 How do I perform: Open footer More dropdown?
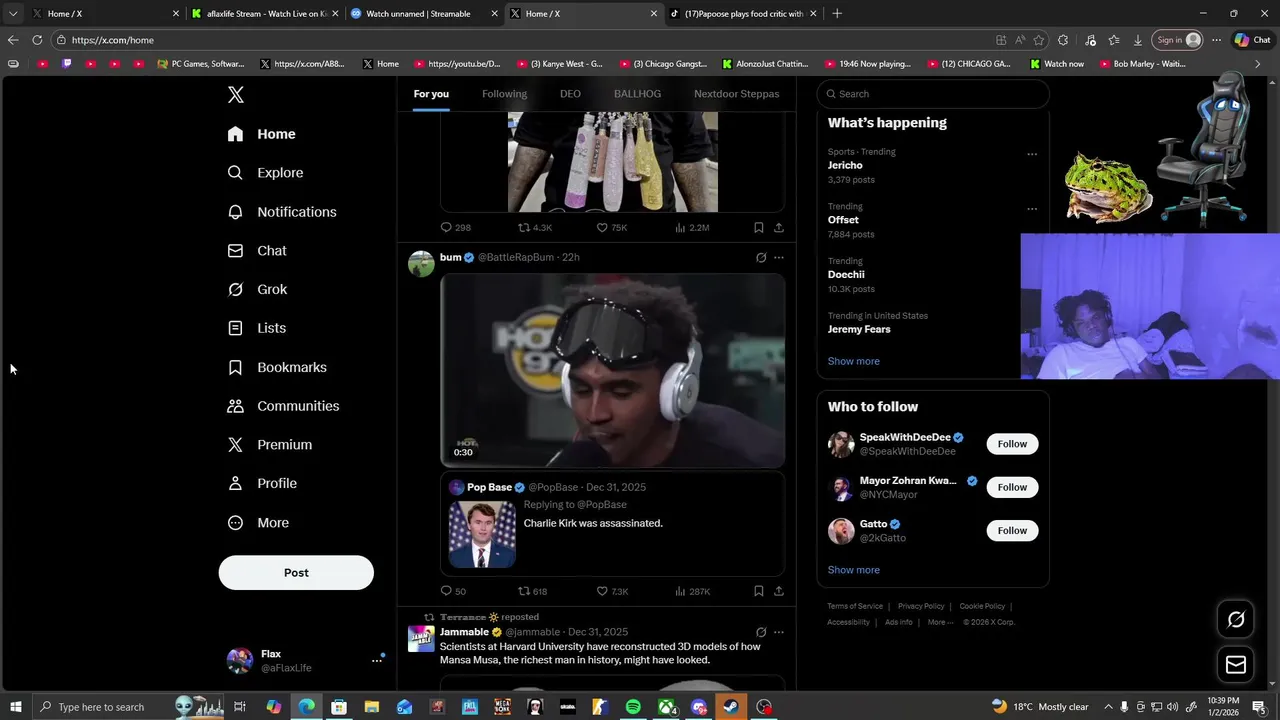click(940, 622)
